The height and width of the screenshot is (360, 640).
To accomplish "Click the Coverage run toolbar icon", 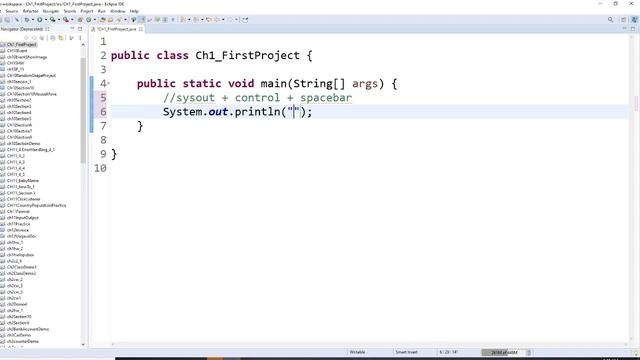I will [x=52, y=20].
